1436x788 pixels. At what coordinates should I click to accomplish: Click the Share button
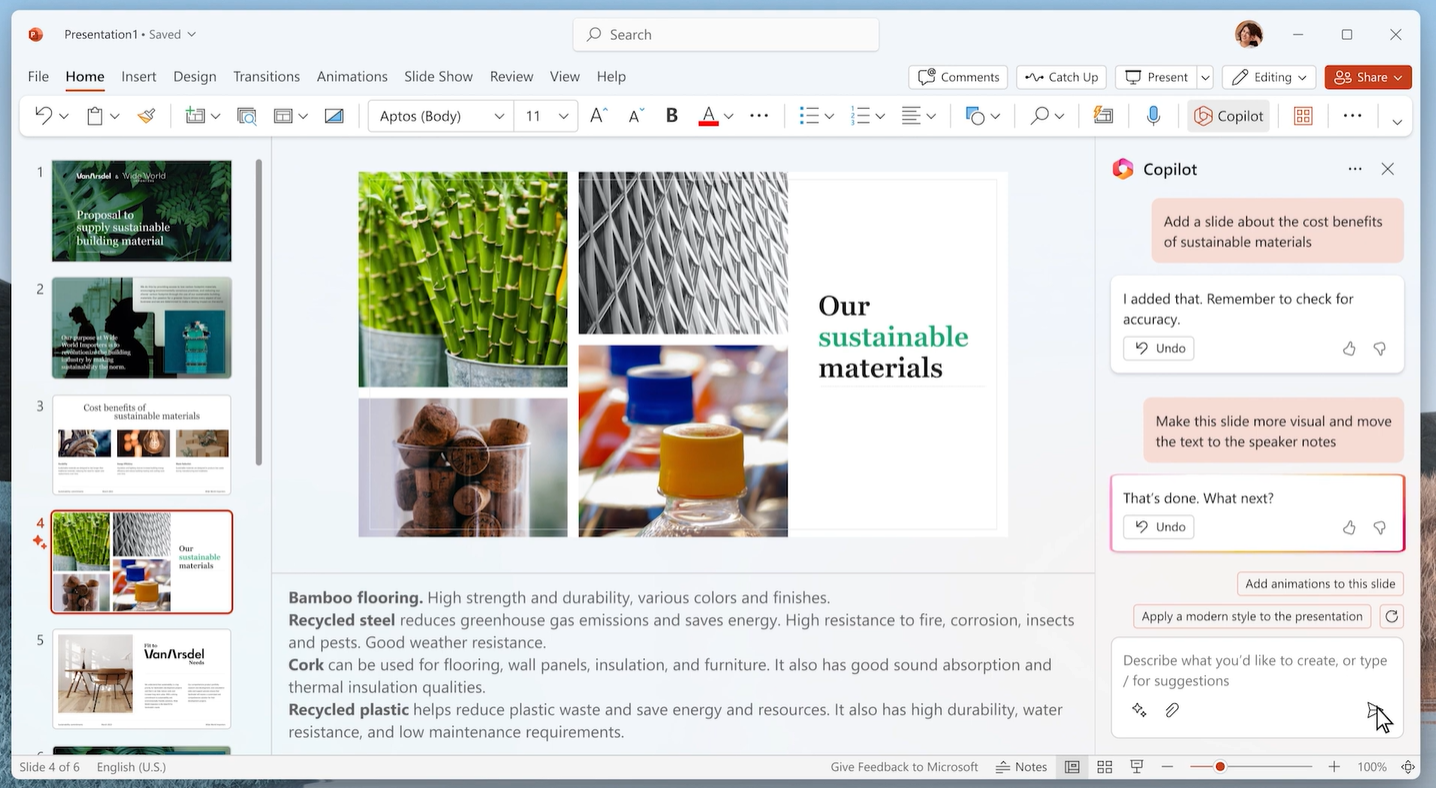pyautogui.click(x=1368, y=77)
